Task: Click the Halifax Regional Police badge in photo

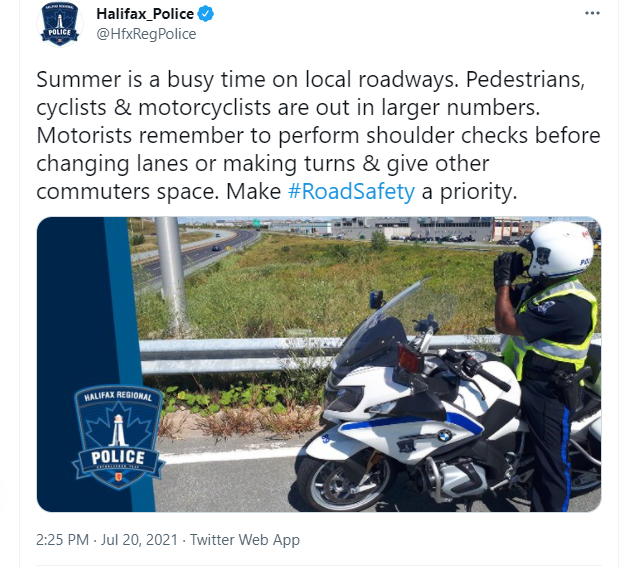Action: coord(118,437)
